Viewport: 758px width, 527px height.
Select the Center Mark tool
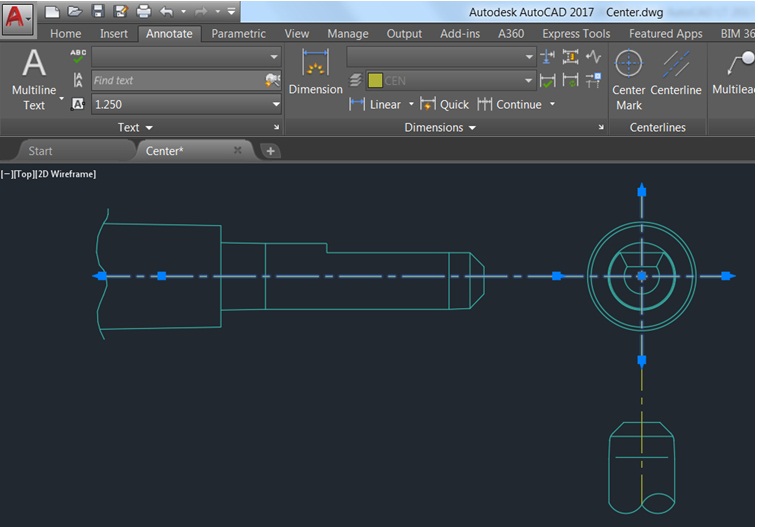(x=628, y=74)
